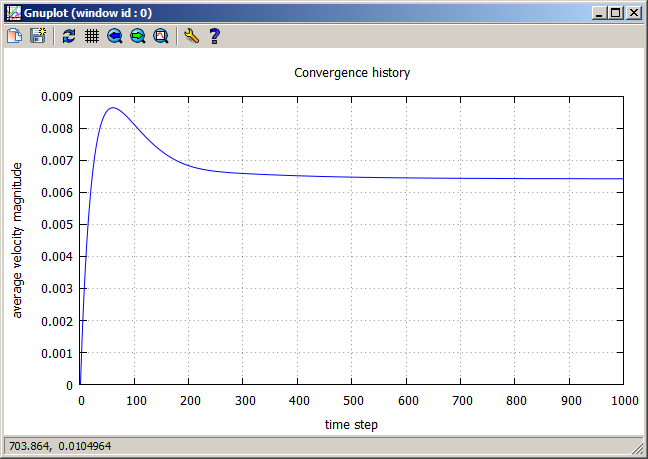
Task: Minimize the Gnuplot window
Action: 598,13
